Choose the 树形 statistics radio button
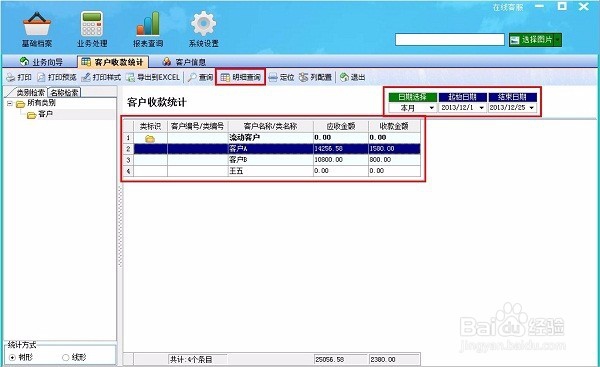 click(x=12, y=357)
